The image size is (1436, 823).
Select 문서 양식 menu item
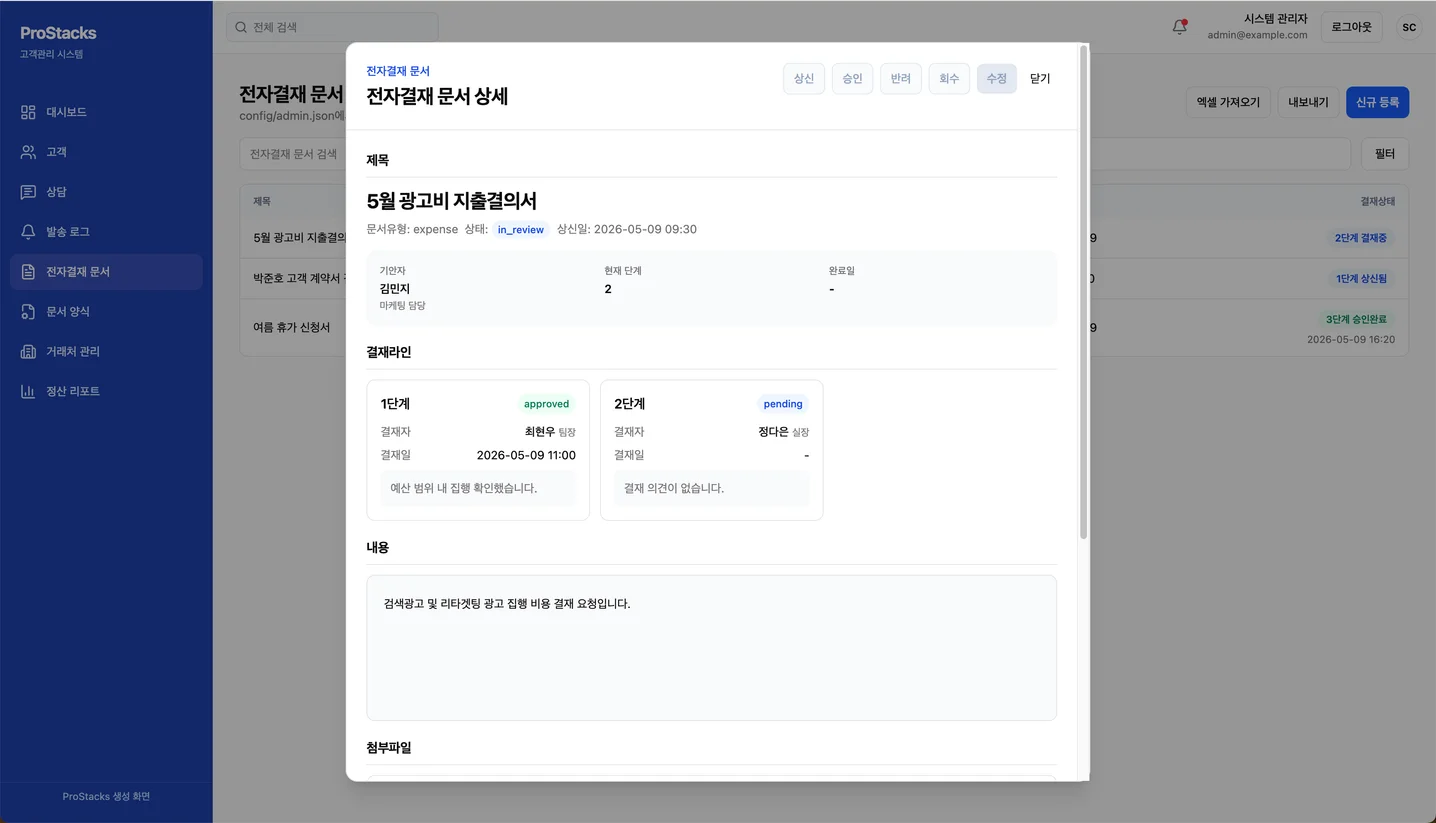tap(106, 312)
